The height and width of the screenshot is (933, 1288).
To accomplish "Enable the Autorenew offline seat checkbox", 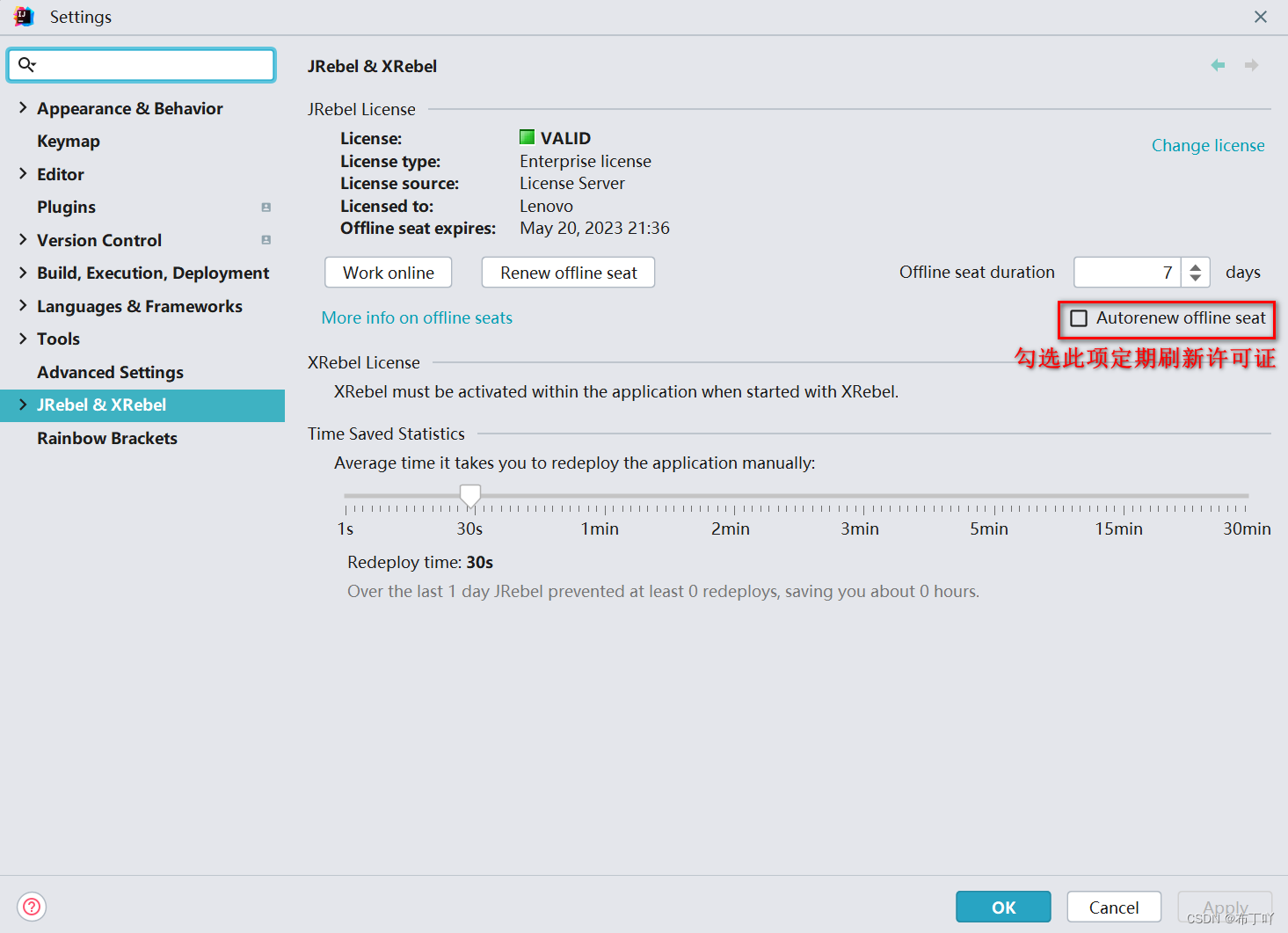I will [x=1079, y=318].
